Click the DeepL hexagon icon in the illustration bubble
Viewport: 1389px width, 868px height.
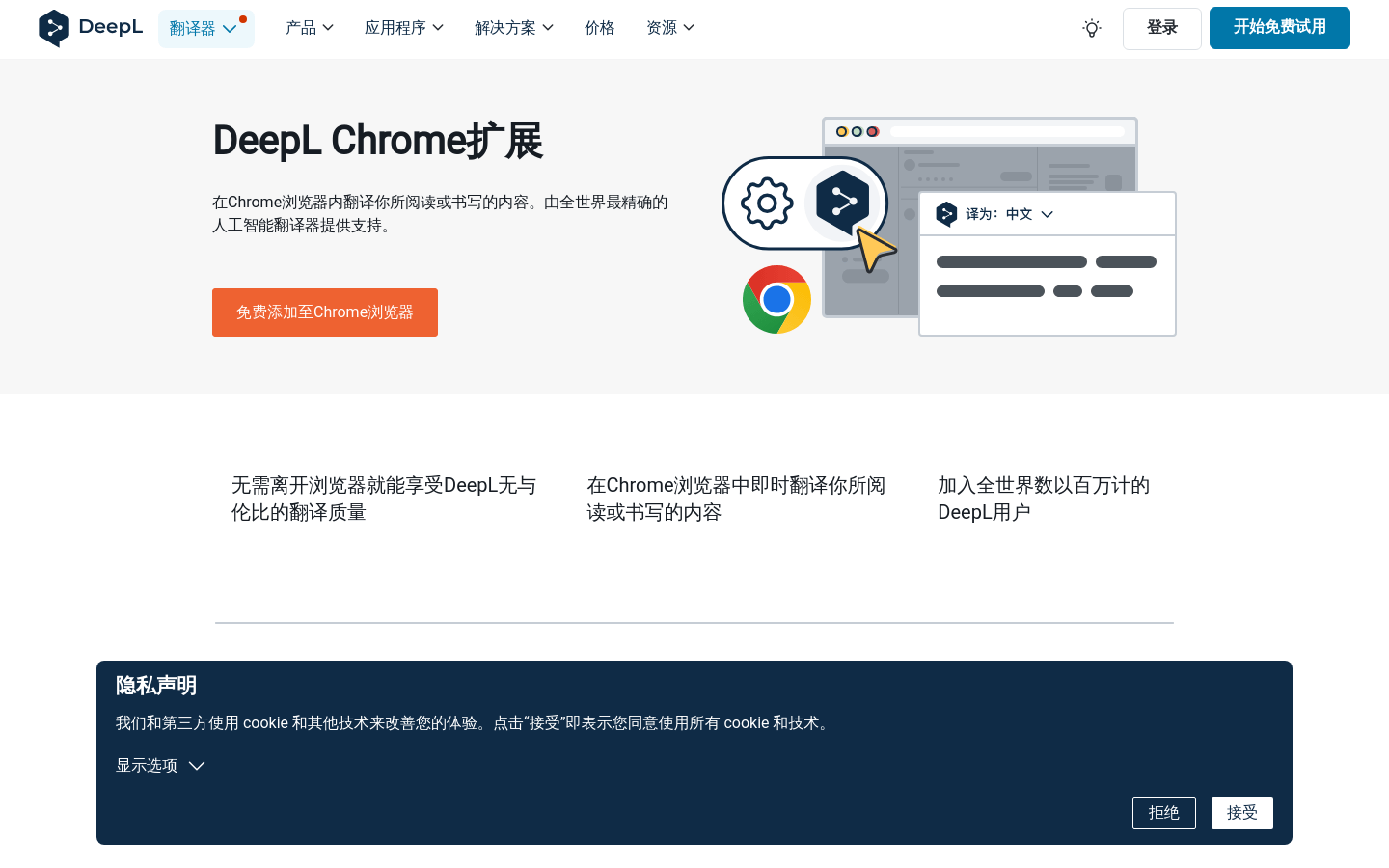[x=842, y=203]
